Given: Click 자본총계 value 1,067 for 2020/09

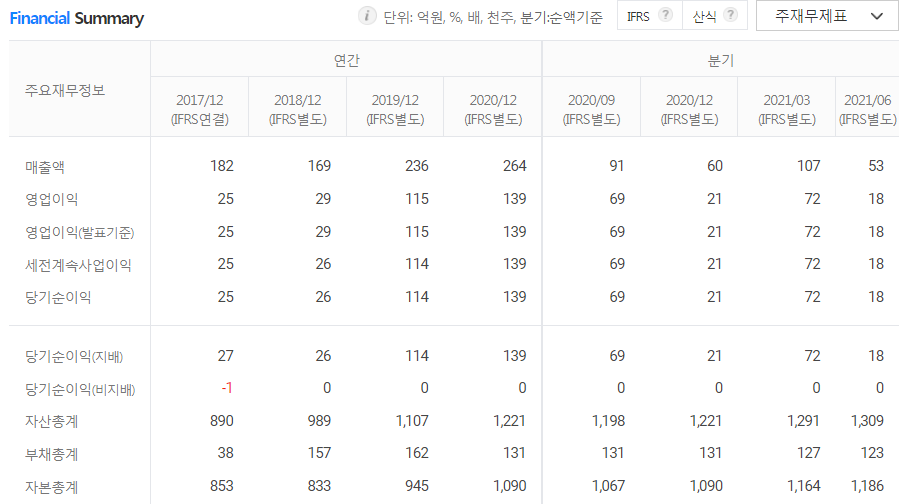Looking at the screenshot, I should pos(609,486).
